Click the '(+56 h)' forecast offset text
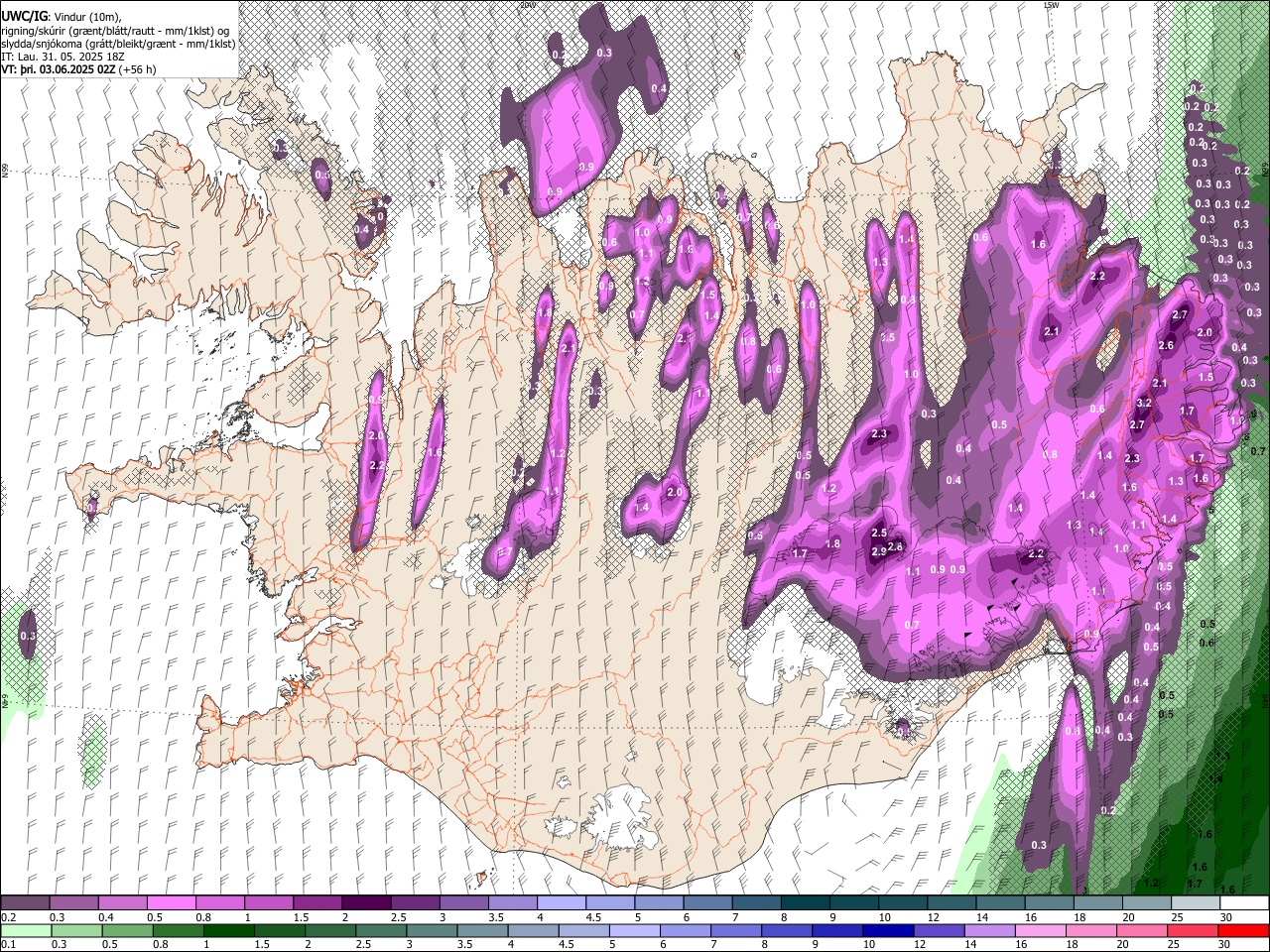 [x=137, y=70]
